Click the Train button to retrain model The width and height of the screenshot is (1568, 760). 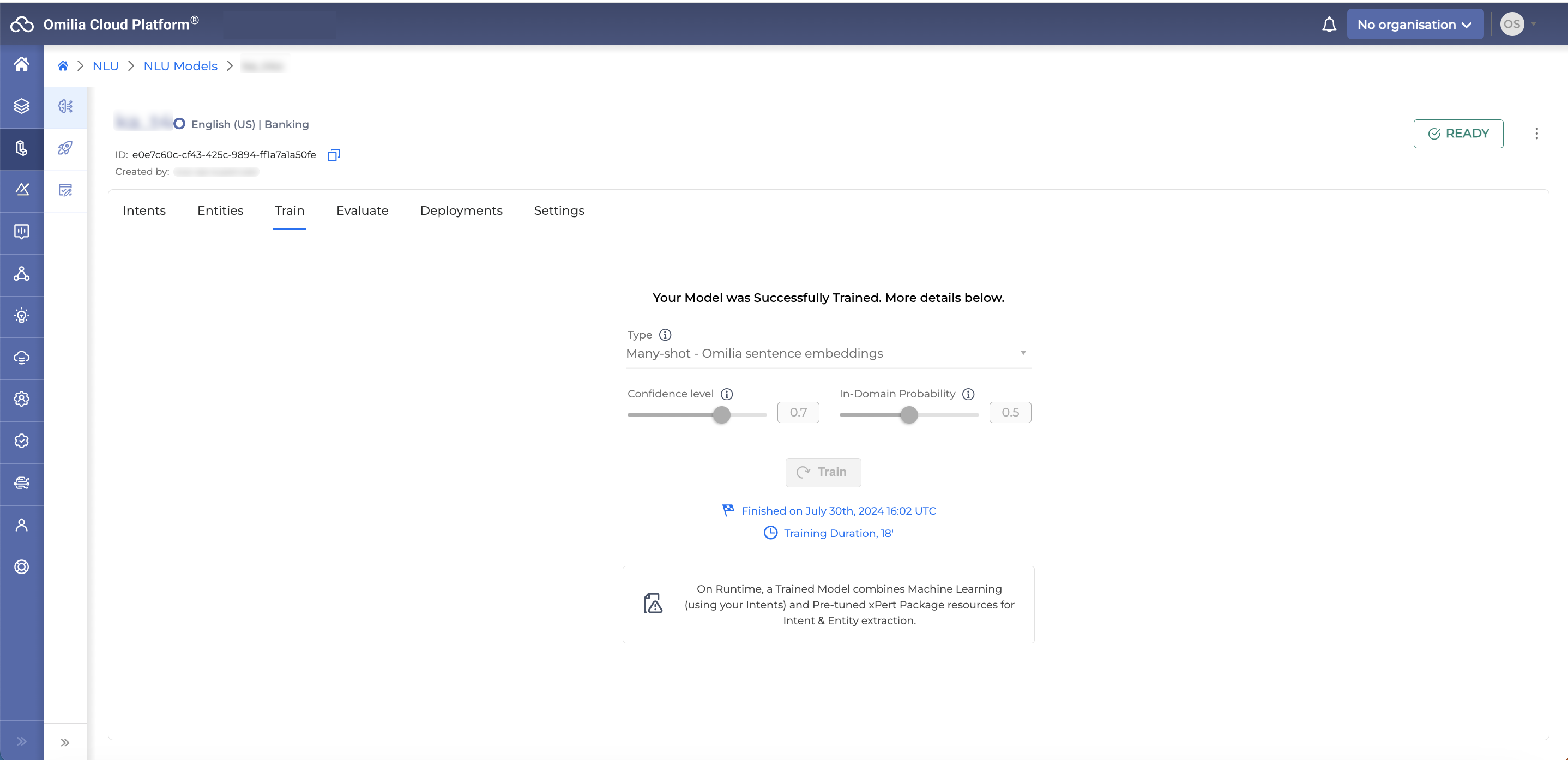click(822, 472)
